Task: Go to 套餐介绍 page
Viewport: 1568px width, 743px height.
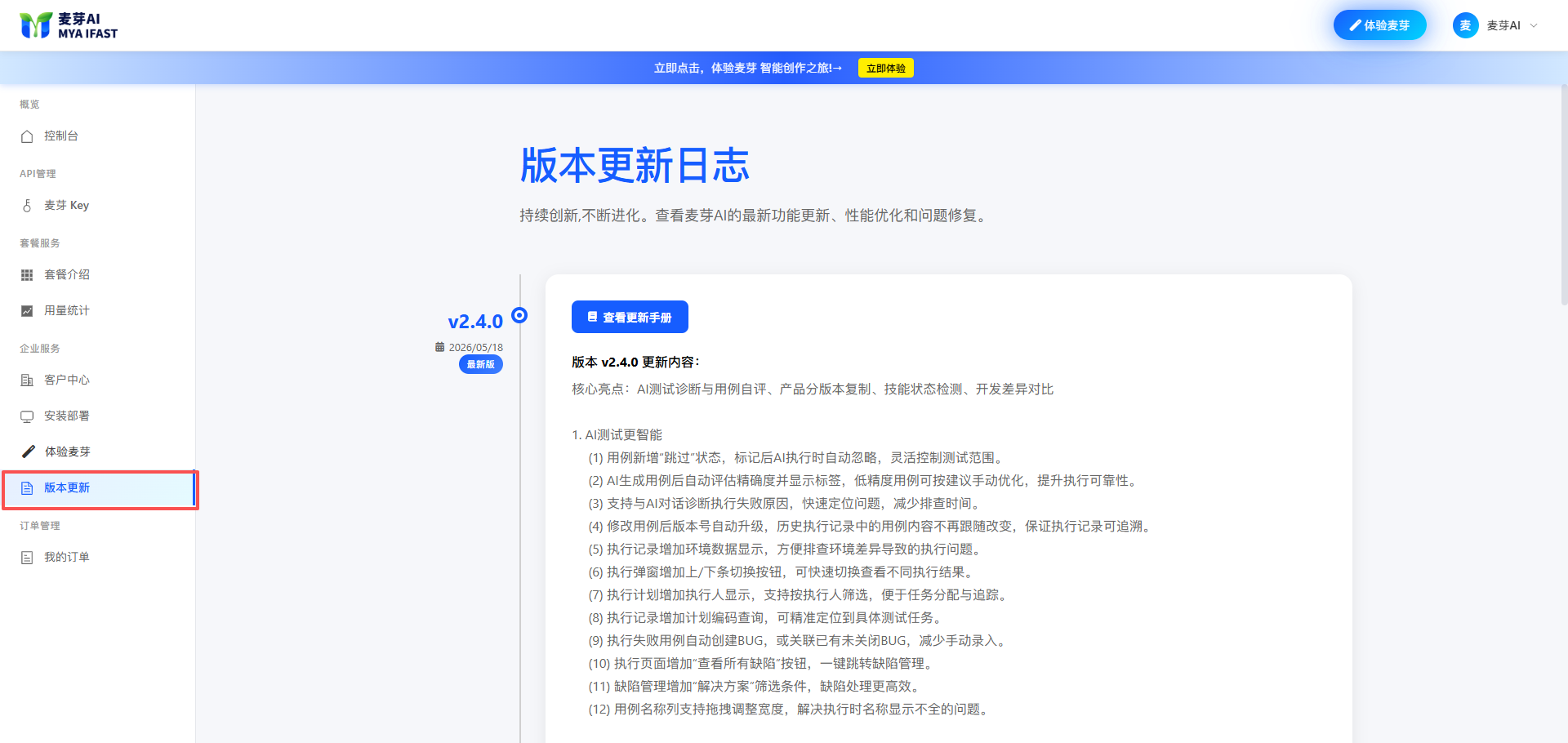Action: tap(98, 275)
